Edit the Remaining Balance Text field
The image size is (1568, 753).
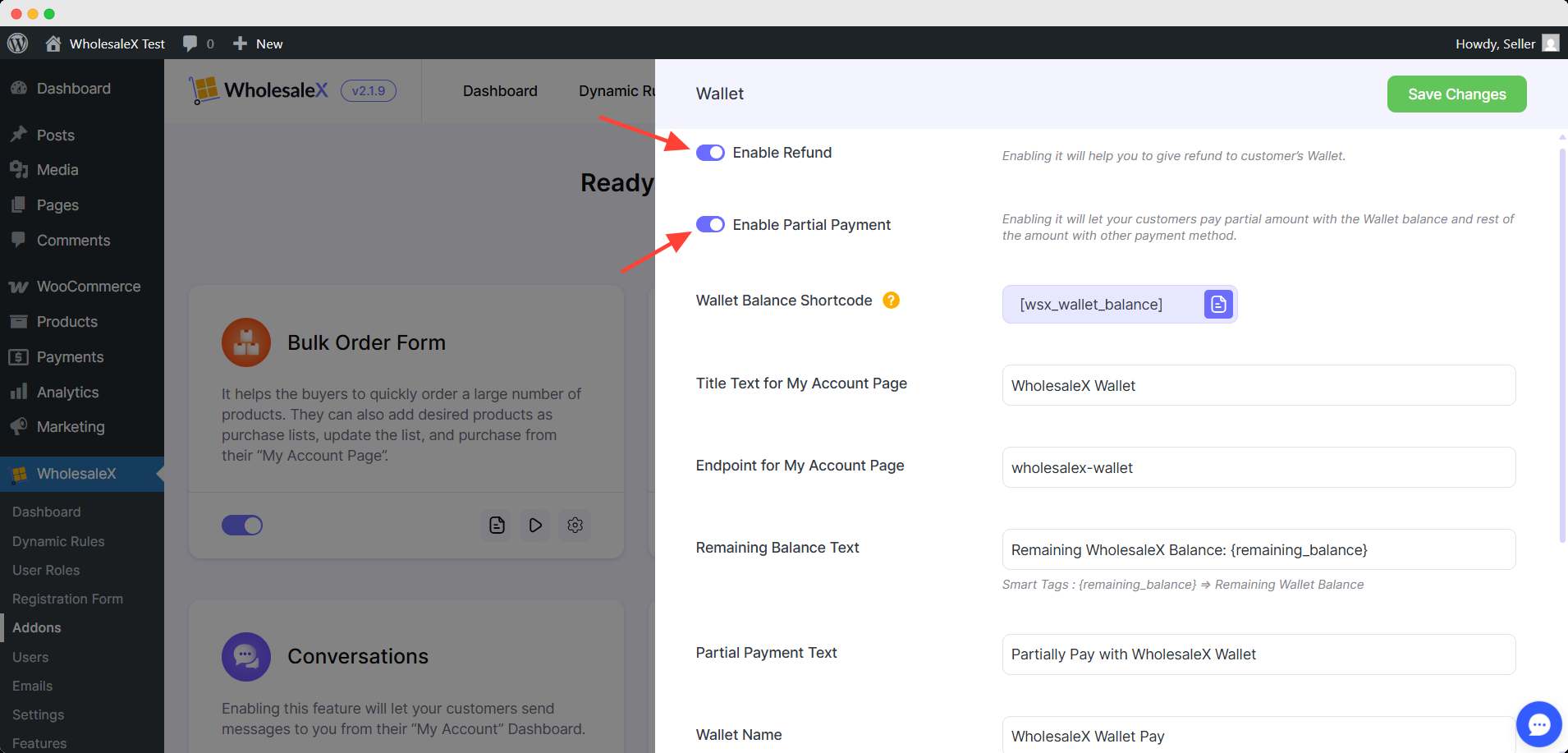pos(1259,549)
